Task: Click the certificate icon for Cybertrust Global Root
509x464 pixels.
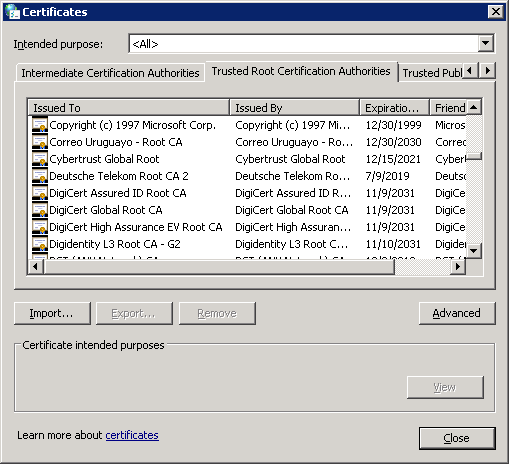Action: coord(40,159)
